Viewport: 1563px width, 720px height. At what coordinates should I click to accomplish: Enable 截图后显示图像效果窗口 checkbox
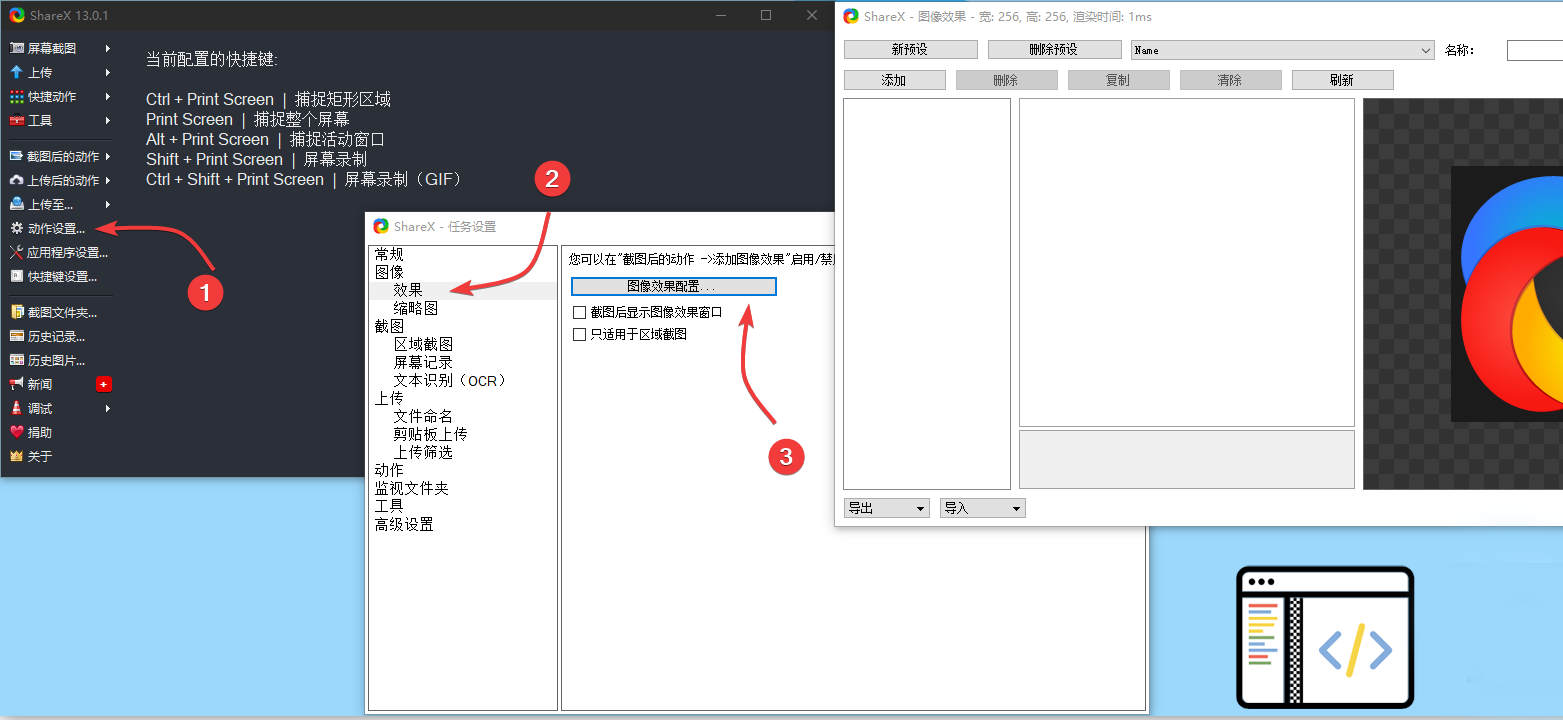click(x=579, y=312)
